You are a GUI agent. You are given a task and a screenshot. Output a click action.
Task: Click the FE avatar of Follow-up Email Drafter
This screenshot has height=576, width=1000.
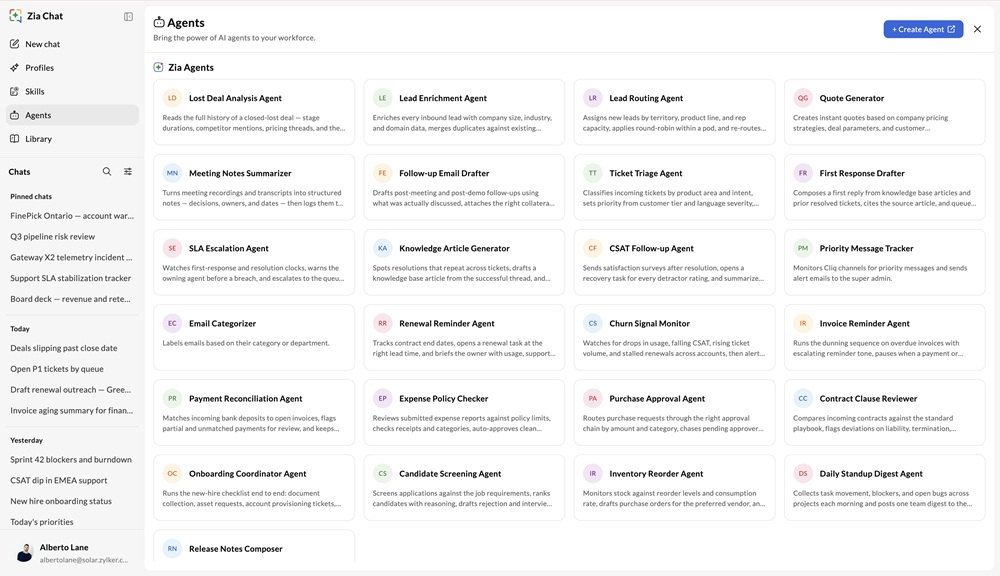pos(383,173)
